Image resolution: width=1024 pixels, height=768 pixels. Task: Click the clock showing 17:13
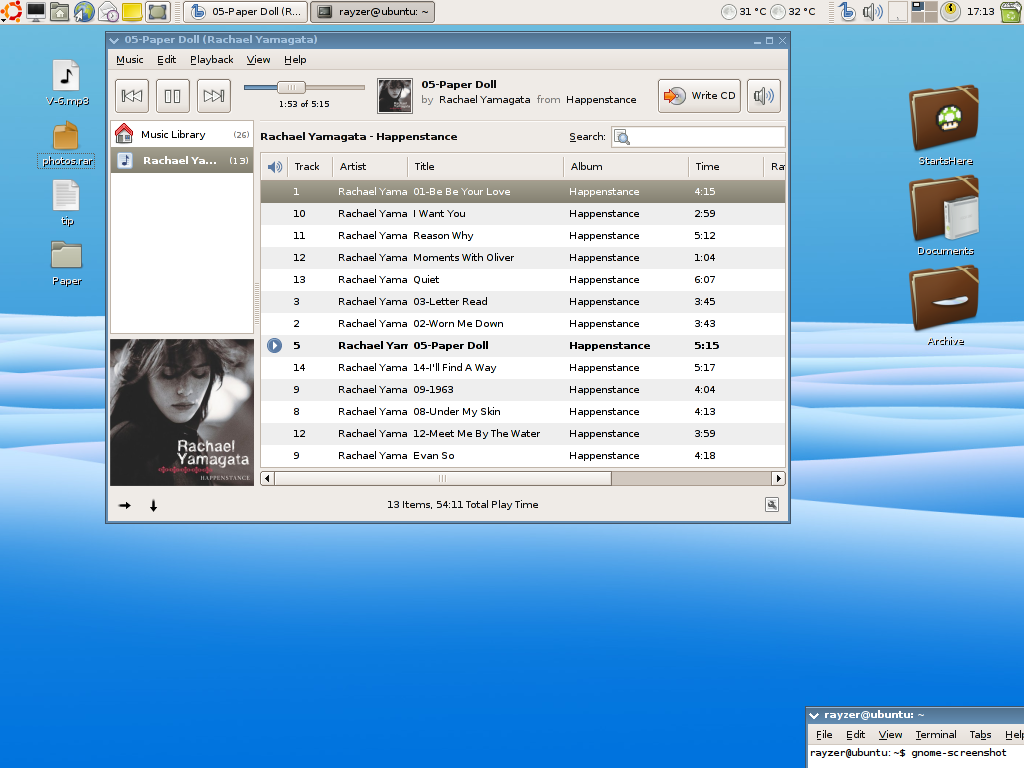click(x=980, y=11)
